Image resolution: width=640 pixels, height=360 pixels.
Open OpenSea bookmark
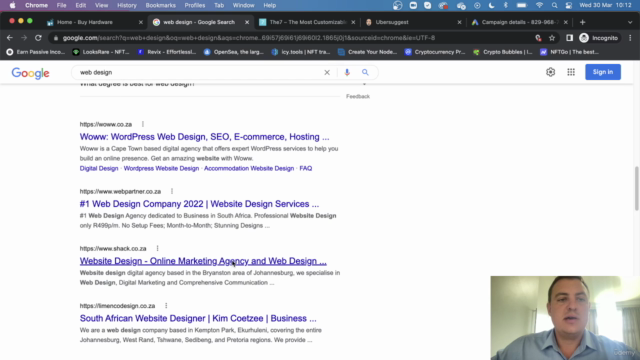click(x=234, y=52)
